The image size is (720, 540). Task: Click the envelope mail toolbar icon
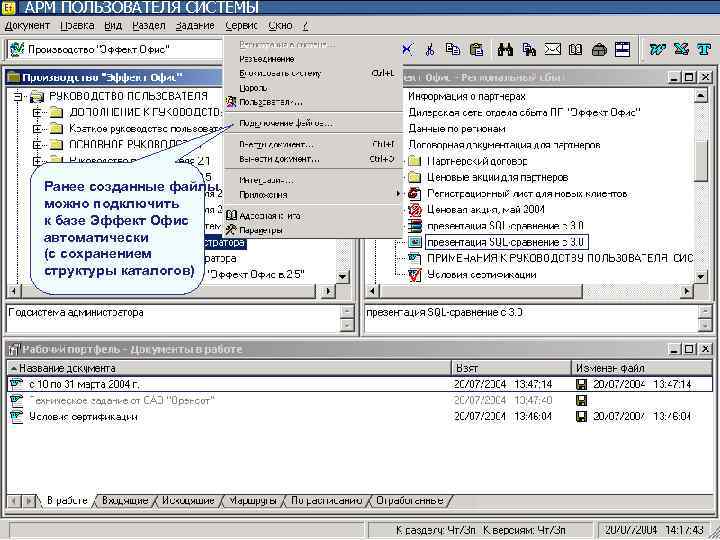[552, 50]
